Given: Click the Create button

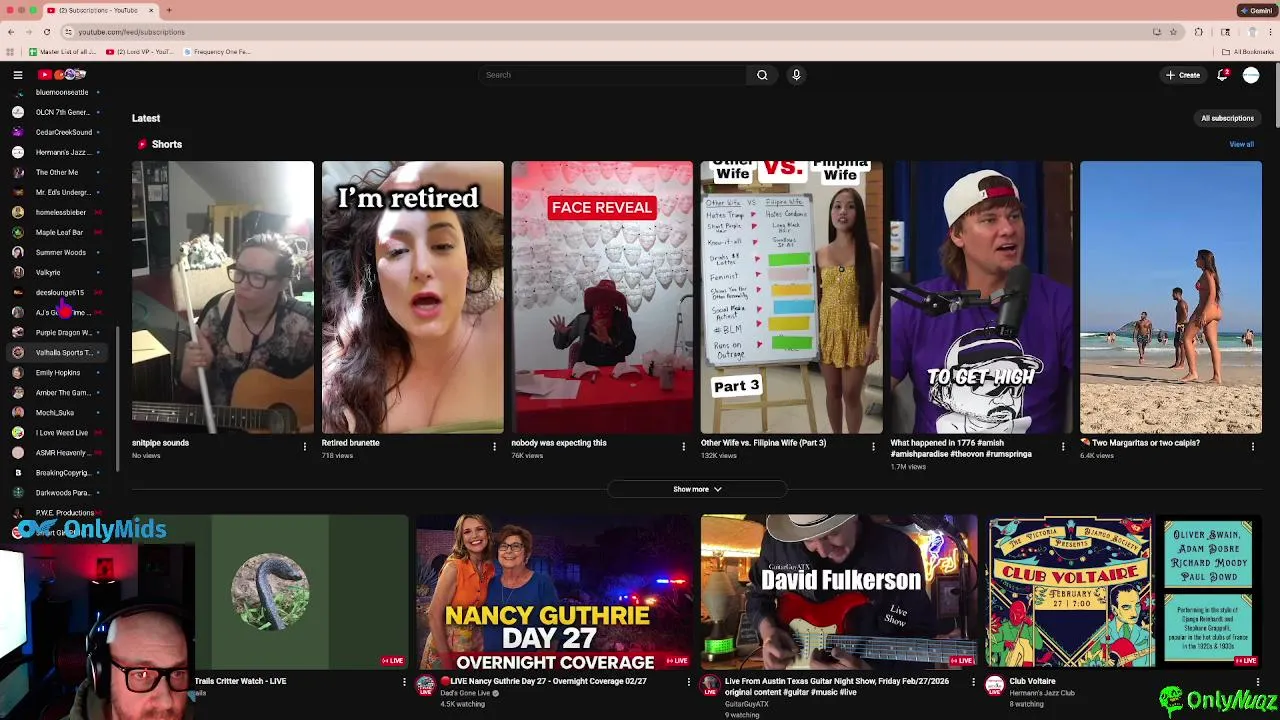Looking at the screenshot, I should click(x=1183, y=75).
